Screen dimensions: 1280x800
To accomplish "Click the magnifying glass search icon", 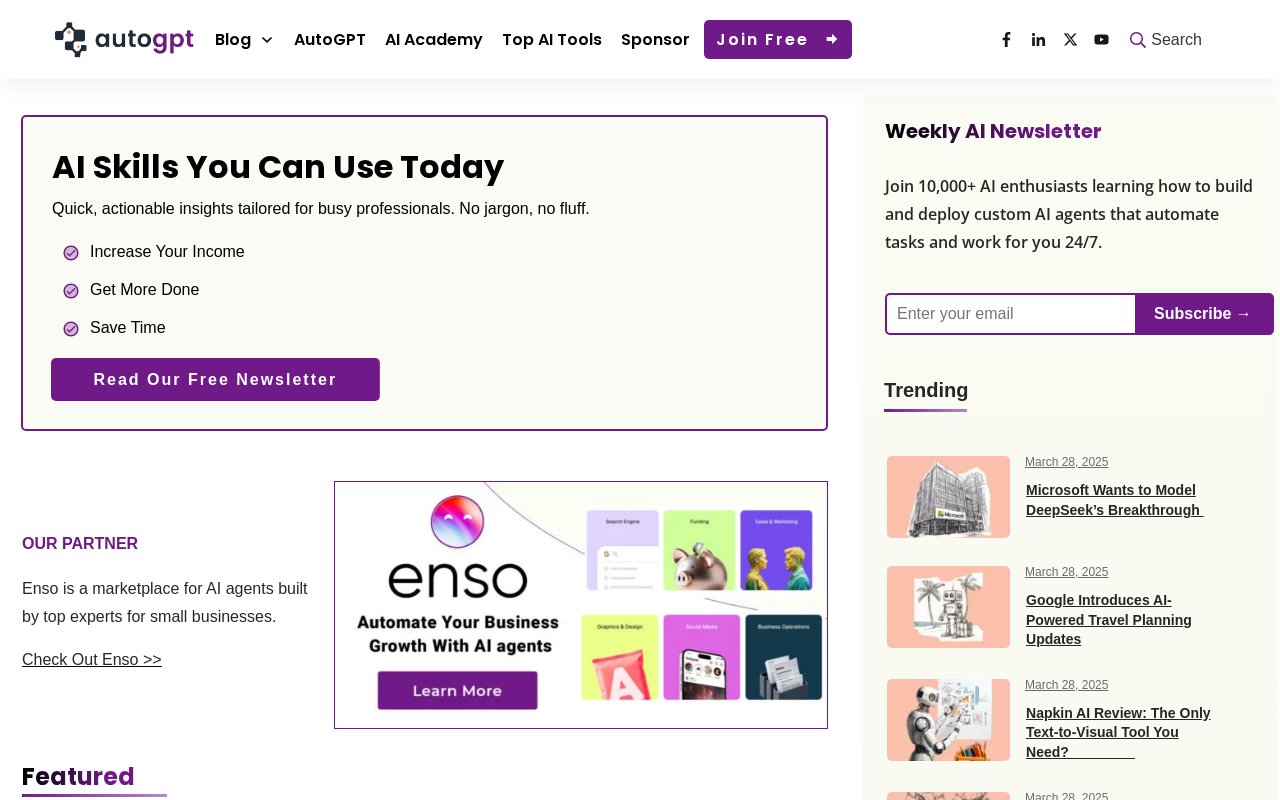I will [x=1137, y=40].
